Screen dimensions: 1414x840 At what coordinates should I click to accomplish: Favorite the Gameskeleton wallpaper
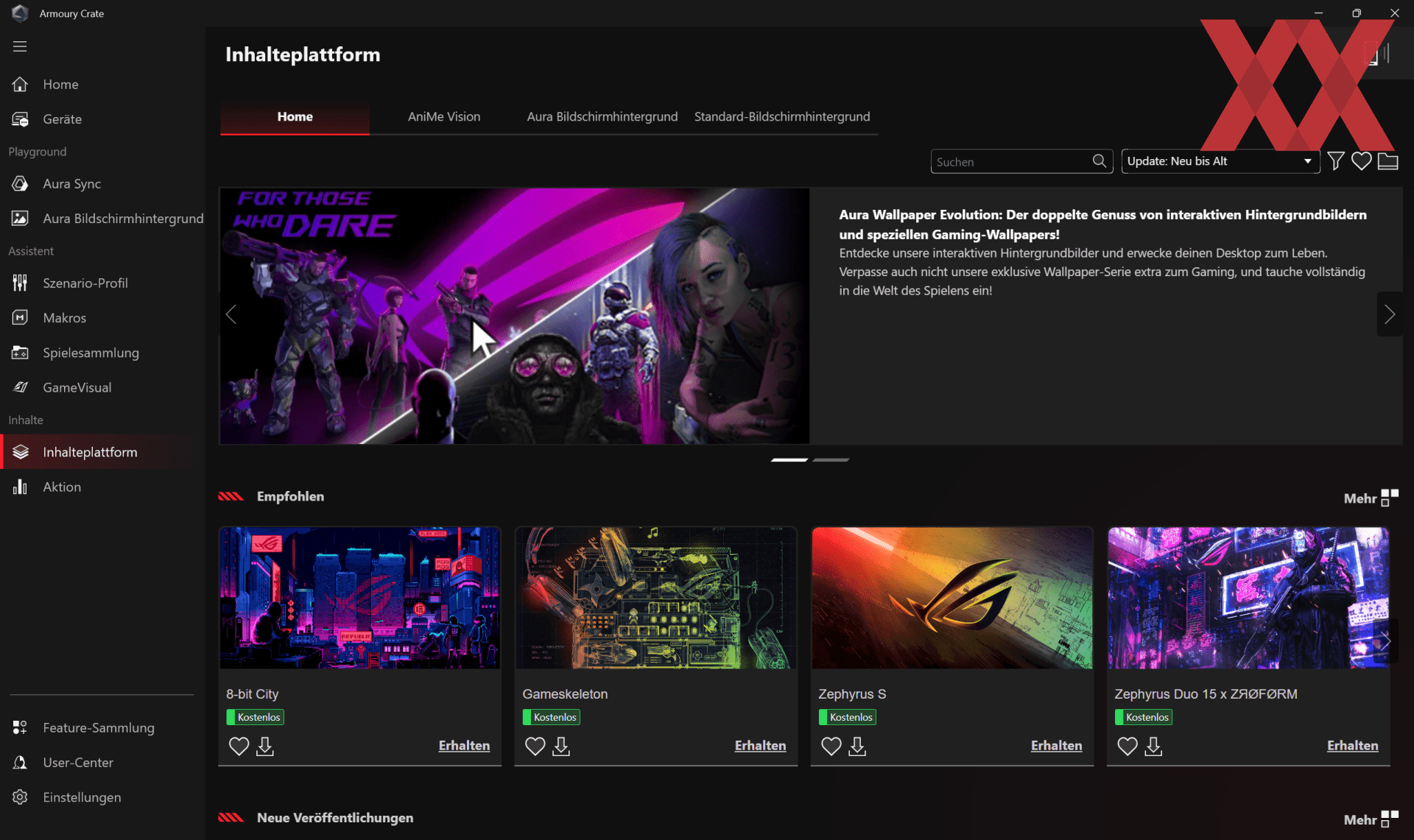pos(535,747)
